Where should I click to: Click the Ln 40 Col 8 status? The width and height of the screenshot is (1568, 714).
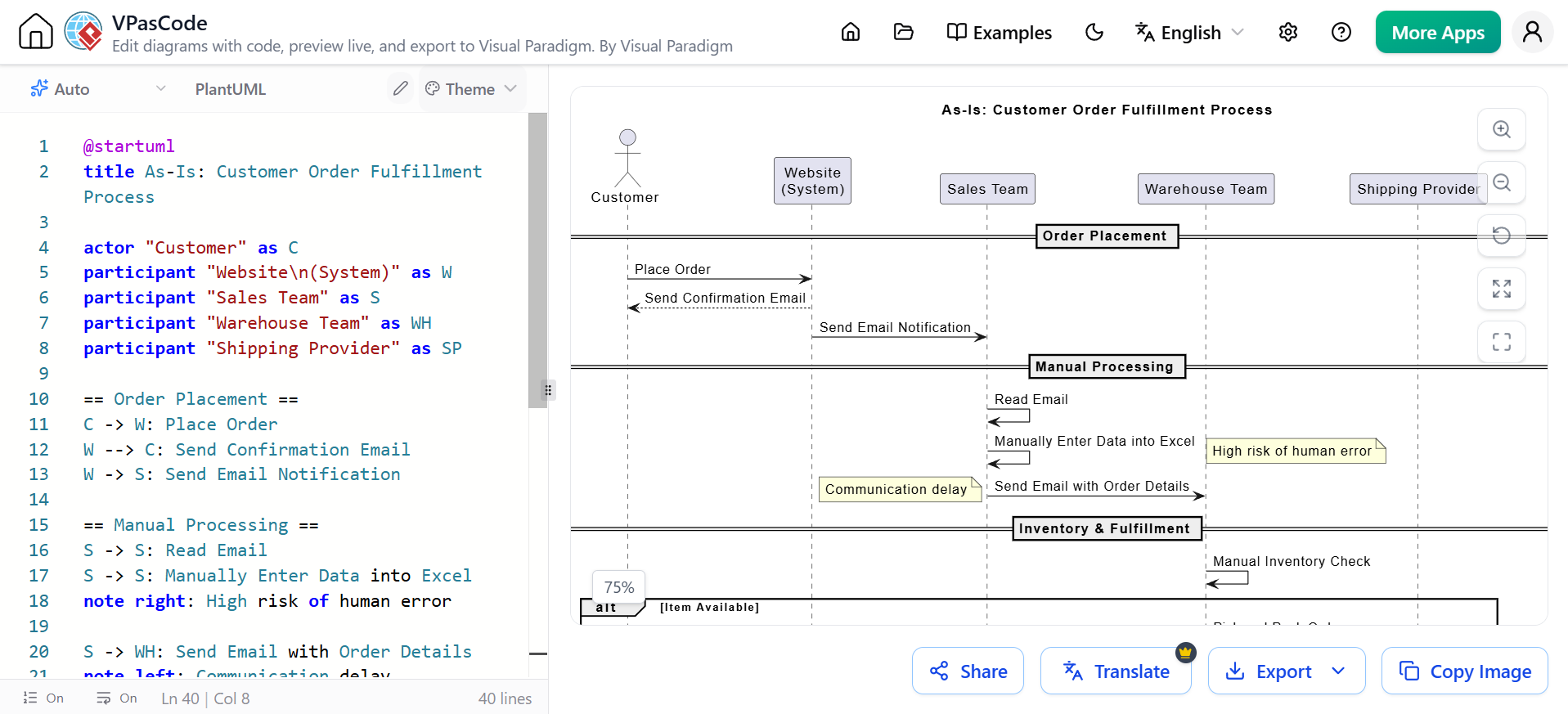coord(205,698)
